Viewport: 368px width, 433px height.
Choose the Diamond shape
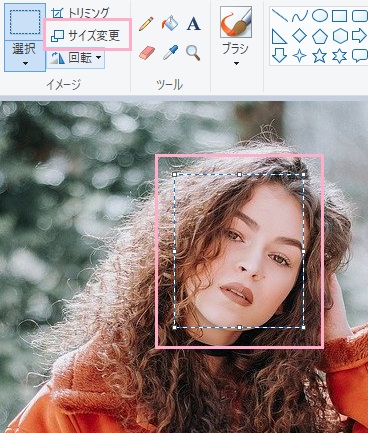[x=299, y=36]
